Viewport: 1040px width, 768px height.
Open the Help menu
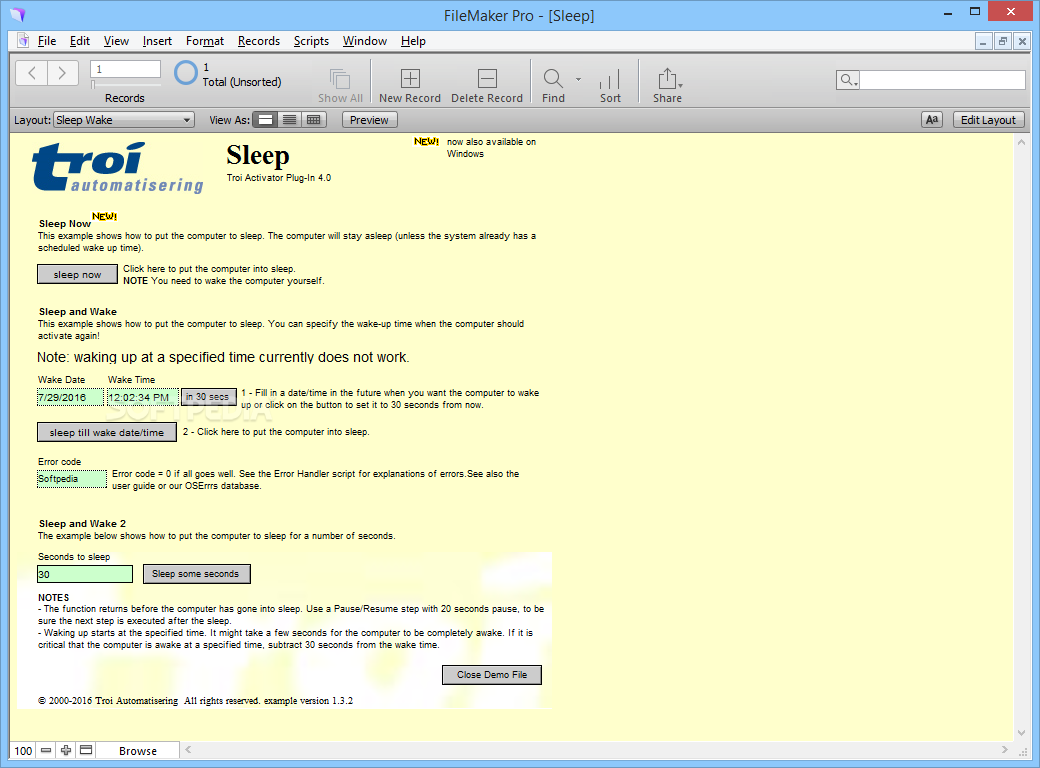pyautogui.click(x=413, y=41)
